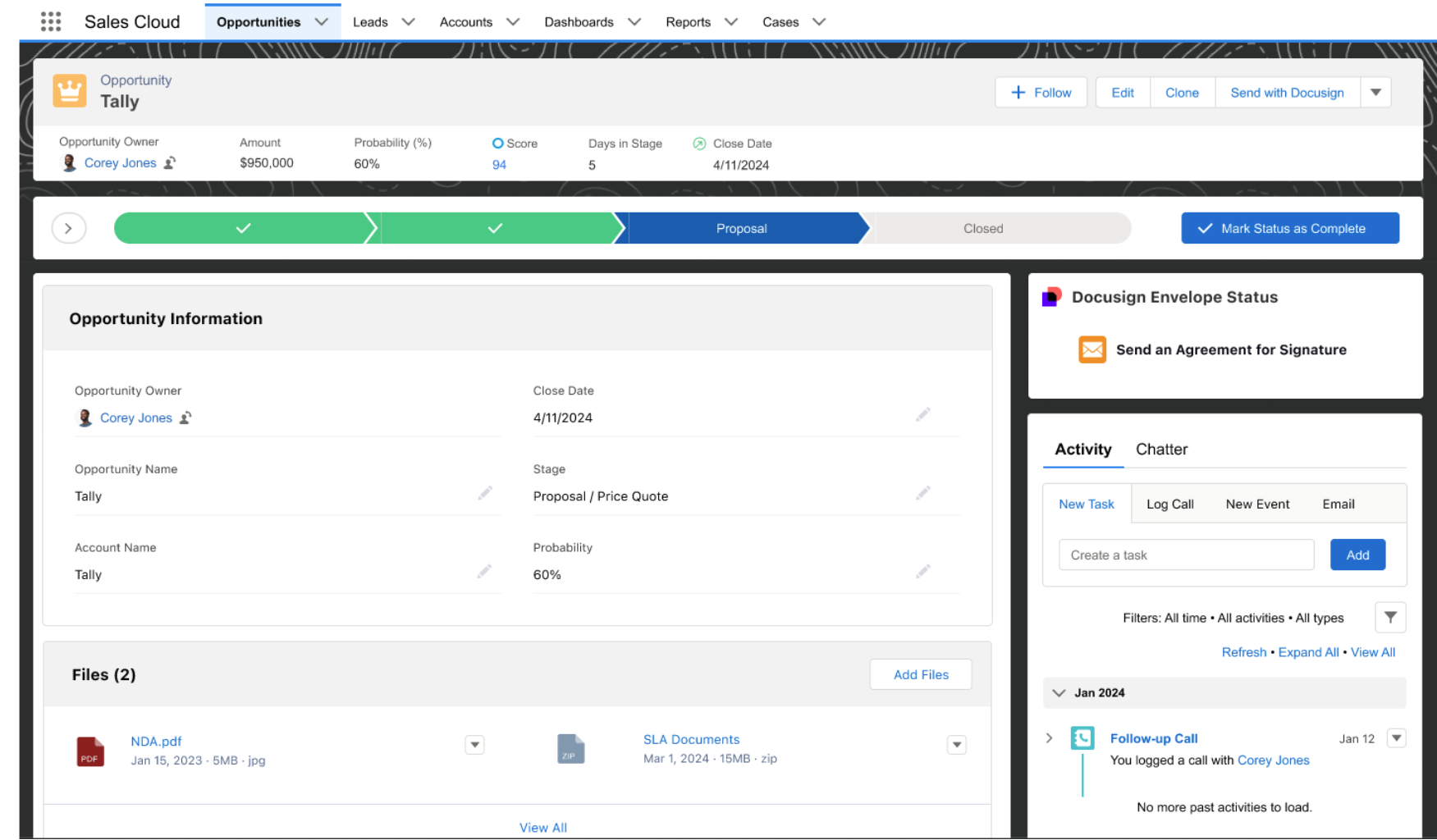
Task: Click the Edit button
Action: 1123,93
